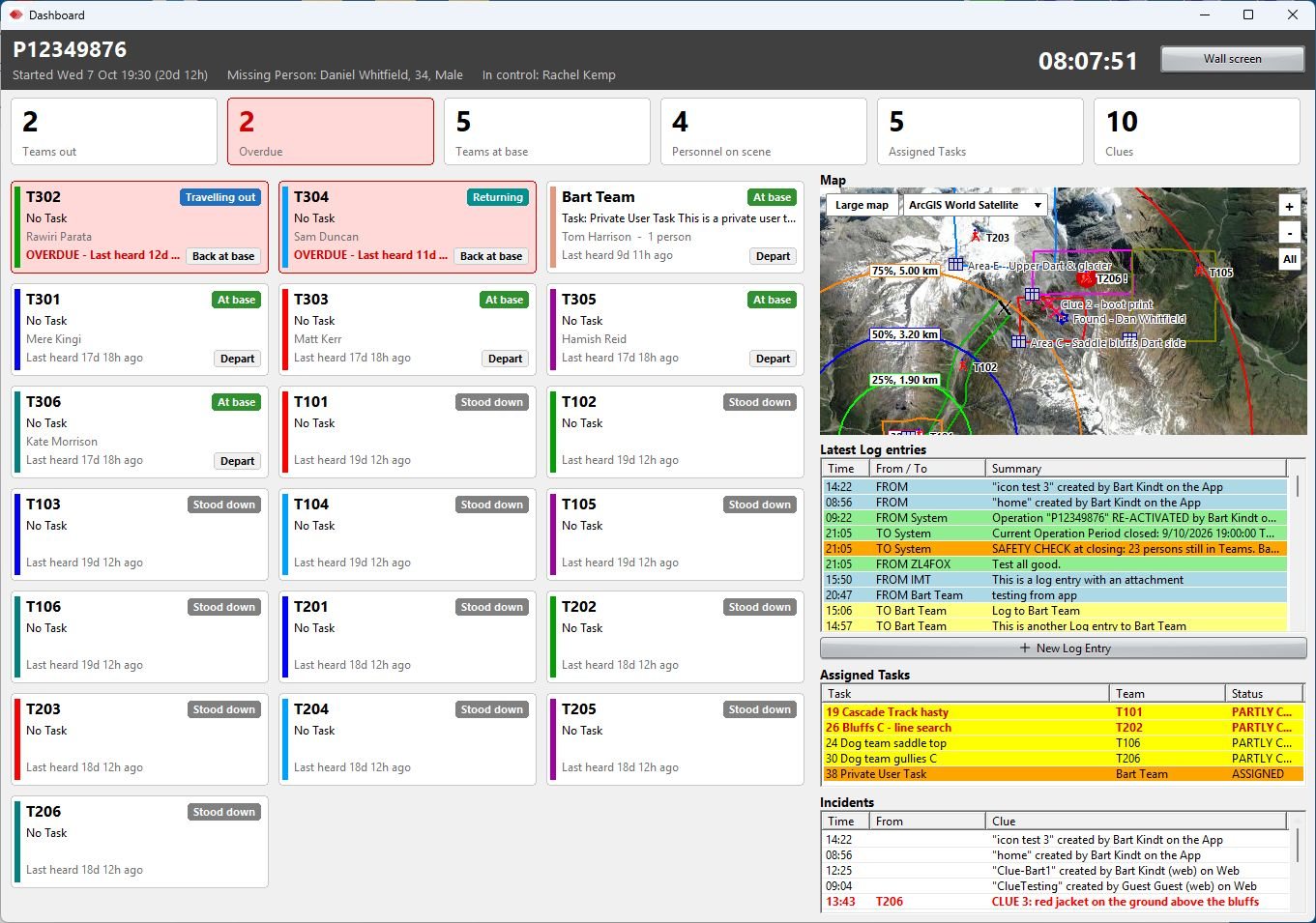Click the Clue column header in Incidents

1136,822
